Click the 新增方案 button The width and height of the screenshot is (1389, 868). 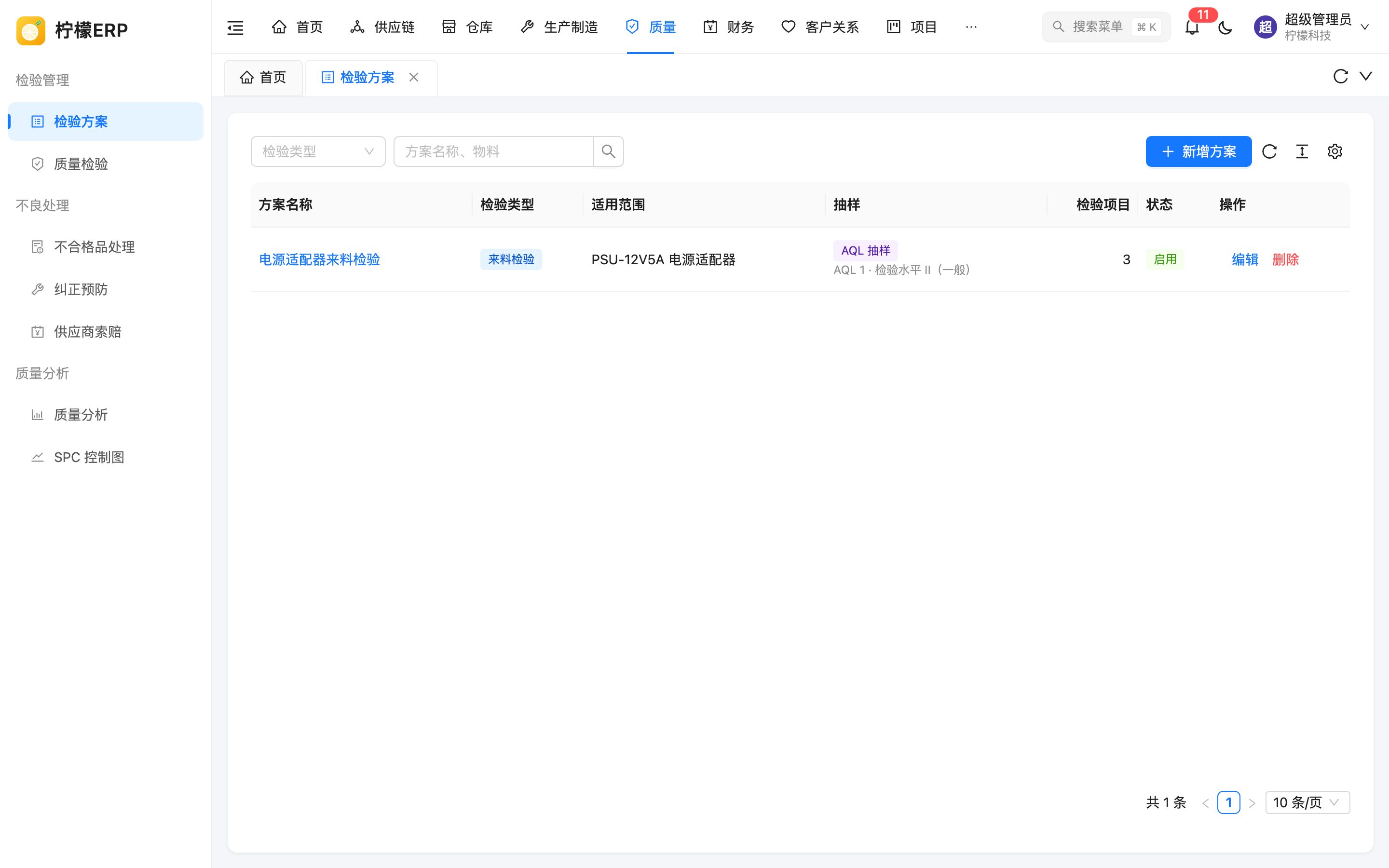coord(1198,151)
